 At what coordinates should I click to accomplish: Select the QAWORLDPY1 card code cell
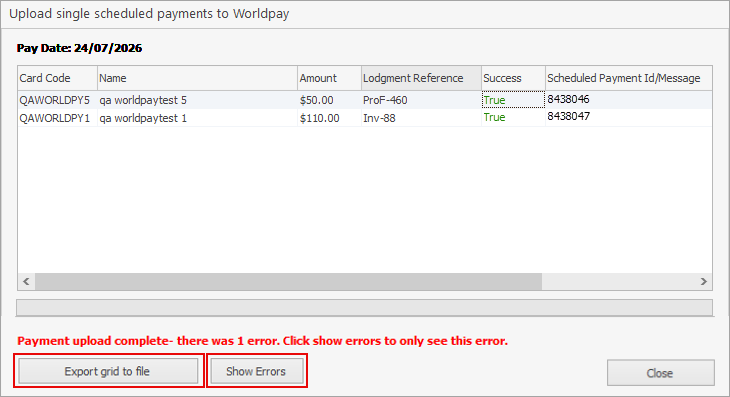pyautogui.click(x=57, y=118)
